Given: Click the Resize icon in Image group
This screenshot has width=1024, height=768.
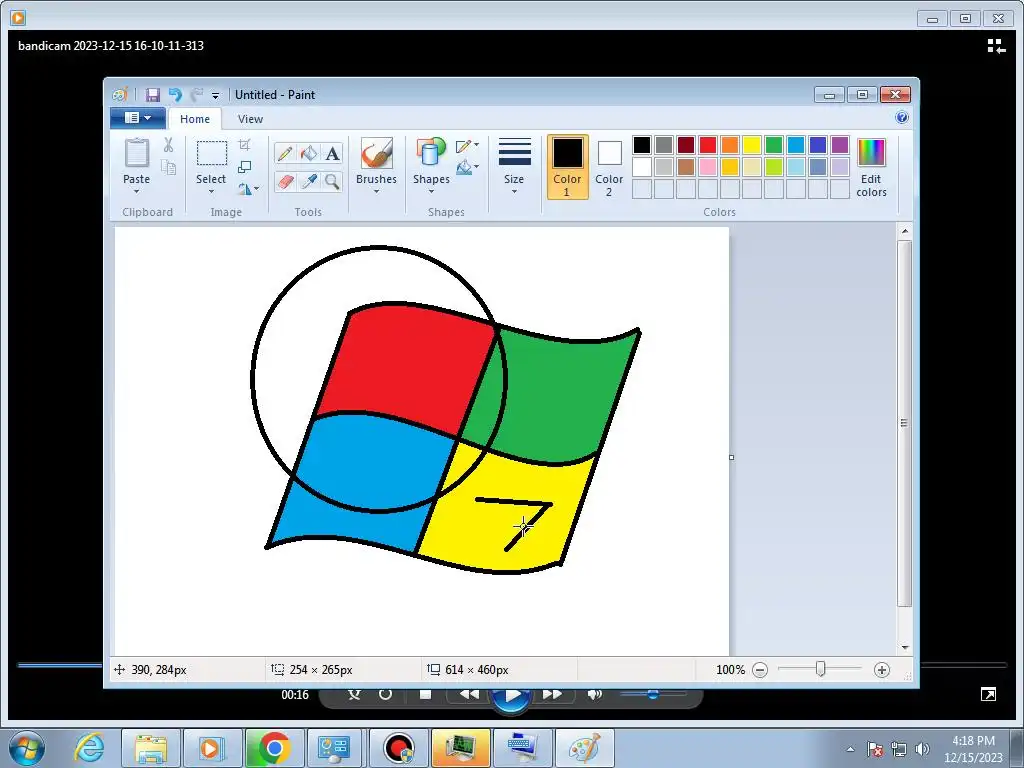Looking at the screenshot, I should (x=244, y=167).
